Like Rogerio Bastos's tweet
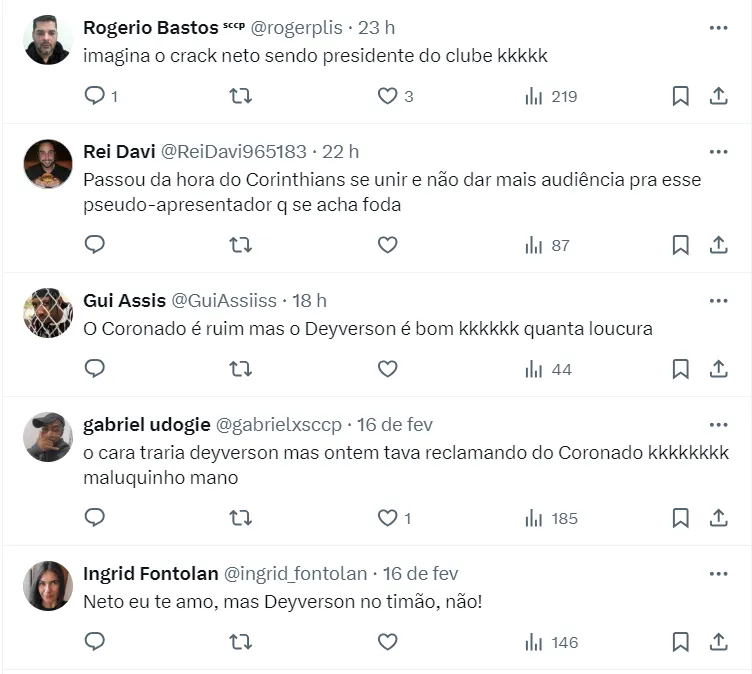752x674 pixels. (x=388, y=96)
